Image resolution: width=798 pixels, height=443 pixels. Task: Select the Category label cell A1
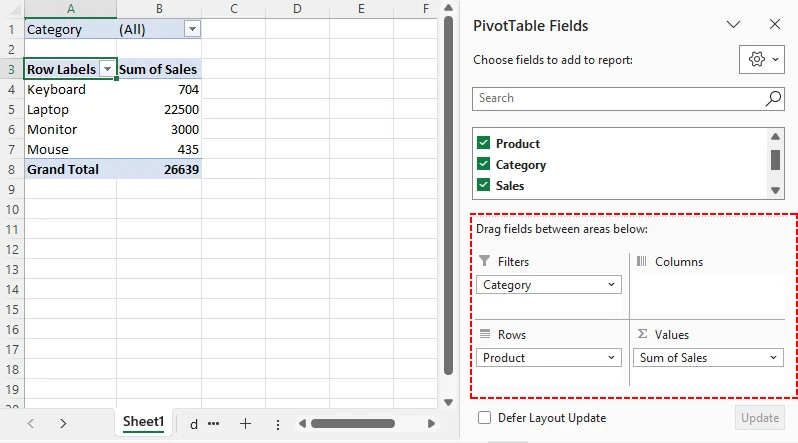(70, 29)
